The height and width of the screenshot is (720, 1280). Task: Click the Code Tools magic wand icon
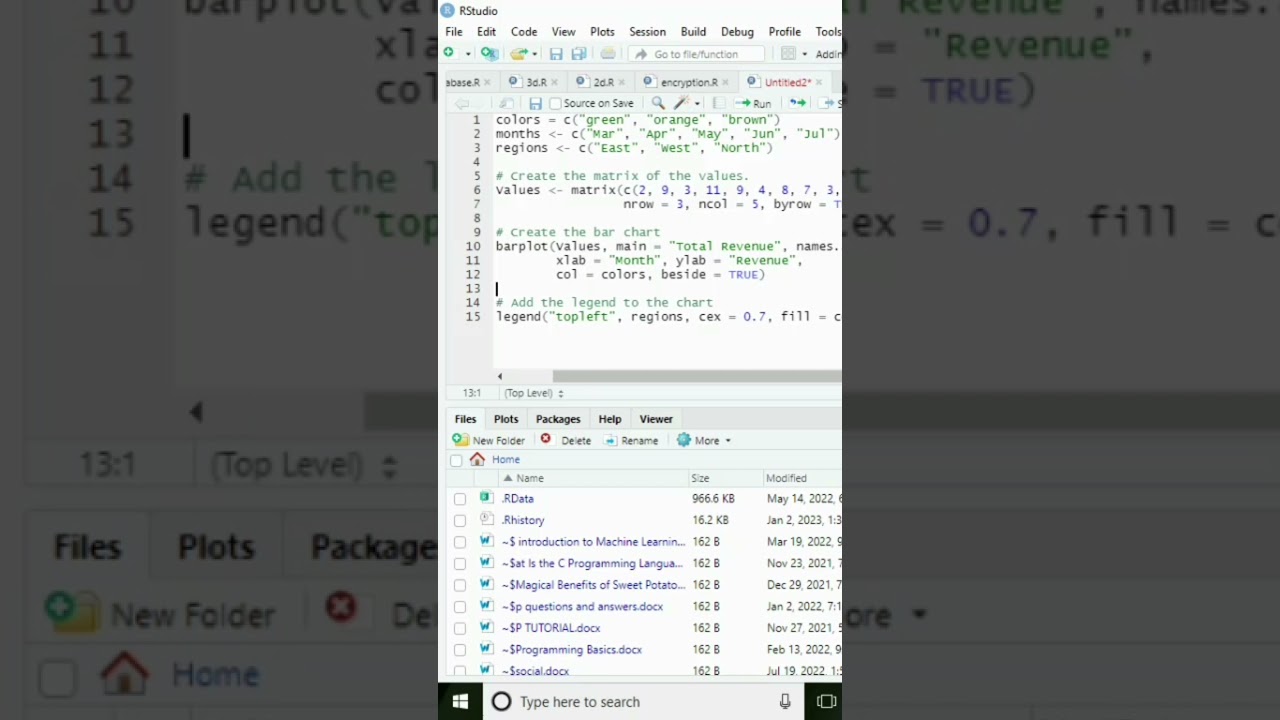pyautogui.click(x=682, y=103)
